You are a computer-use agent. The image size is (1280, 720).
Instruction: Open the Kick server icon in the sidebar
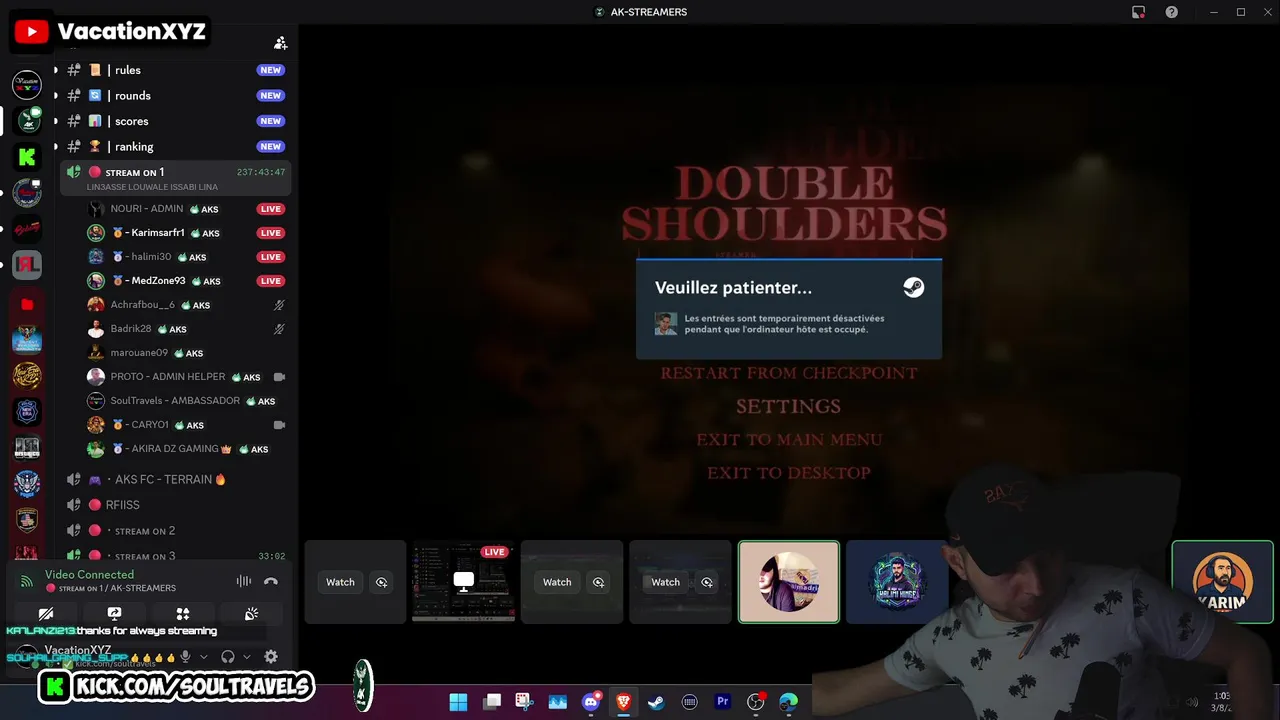click(x=27, y=157)
